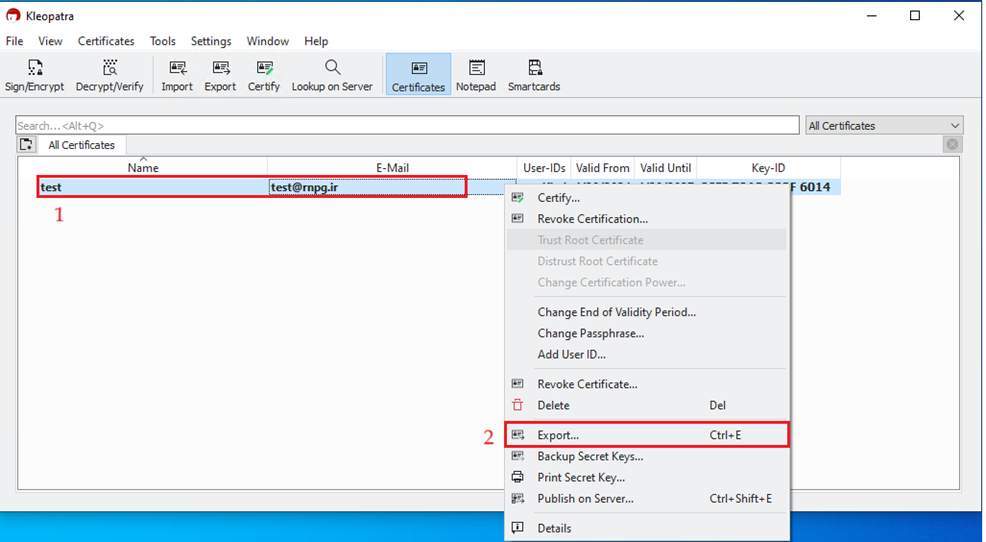Open the All Certificates filter dropdown

tap(884, 126)
